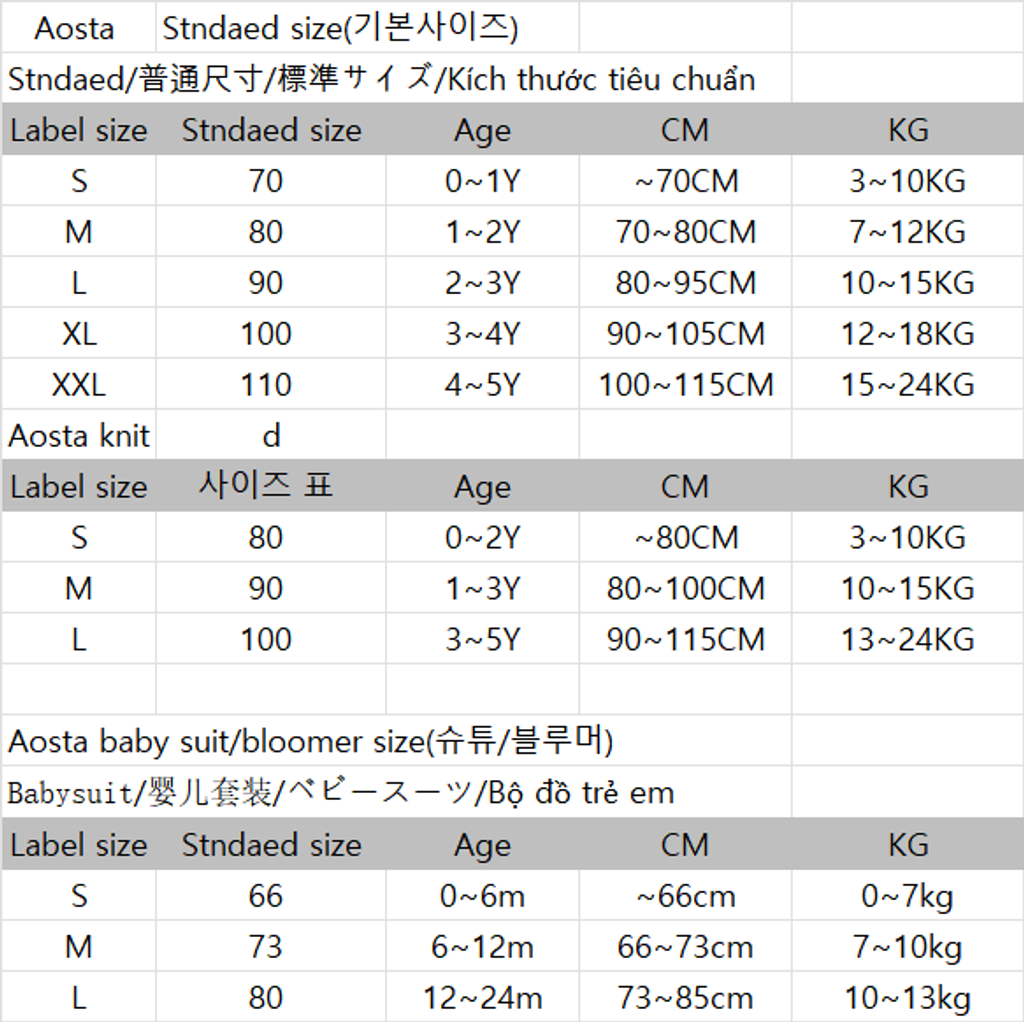Click the Aosta baby suit/bloomer size row
1024x1022 pixels.
point(310,742)
